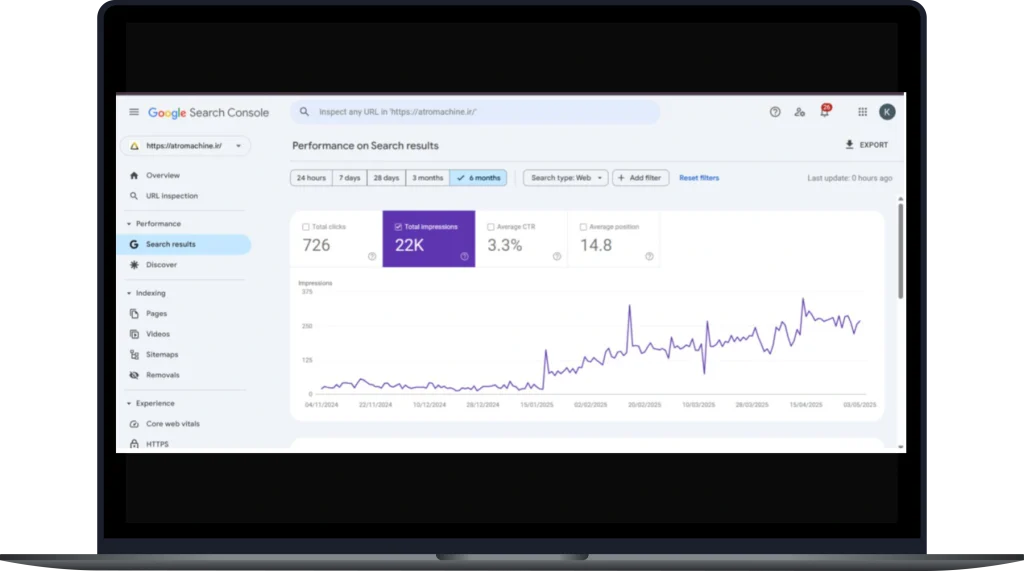Click the Overview home icon

pyautogui.click(x=134, y=175)
